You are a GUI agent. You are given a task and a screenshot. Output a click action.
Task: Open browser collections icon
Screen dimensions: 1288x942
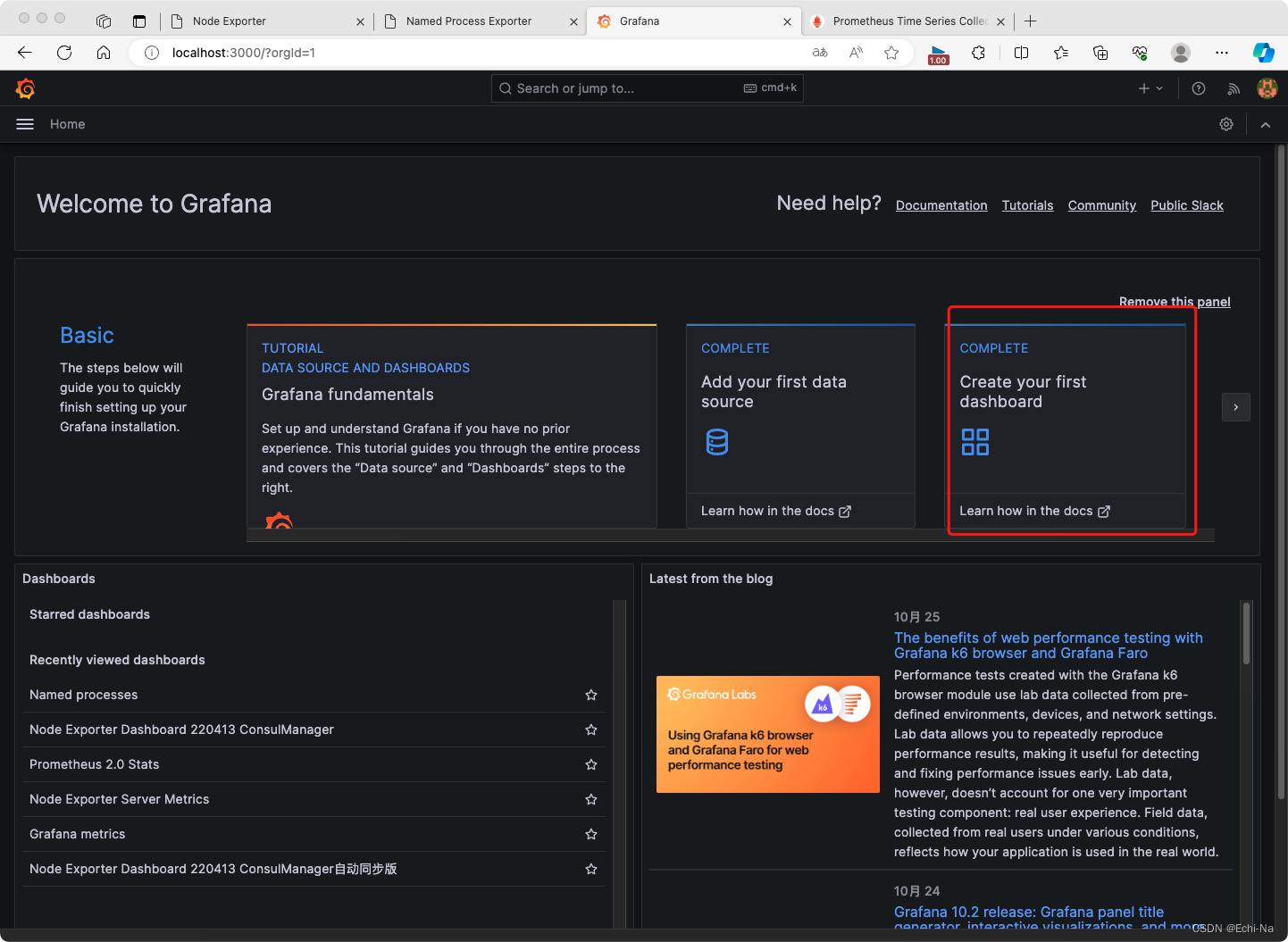tap(1100, 53)
